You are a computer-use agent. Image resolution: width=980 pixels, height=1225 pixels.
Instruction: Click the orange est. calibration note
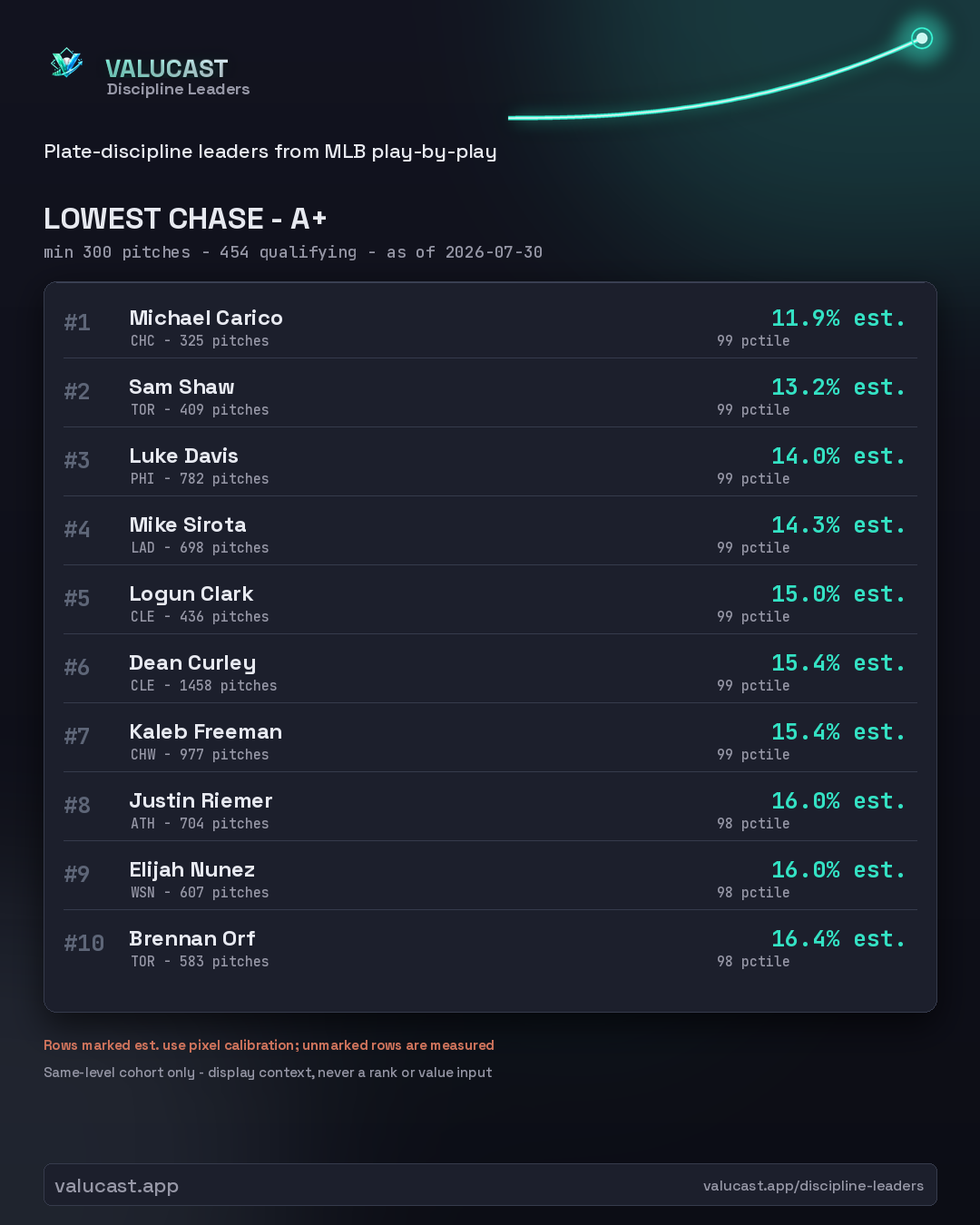point(269,1045)
